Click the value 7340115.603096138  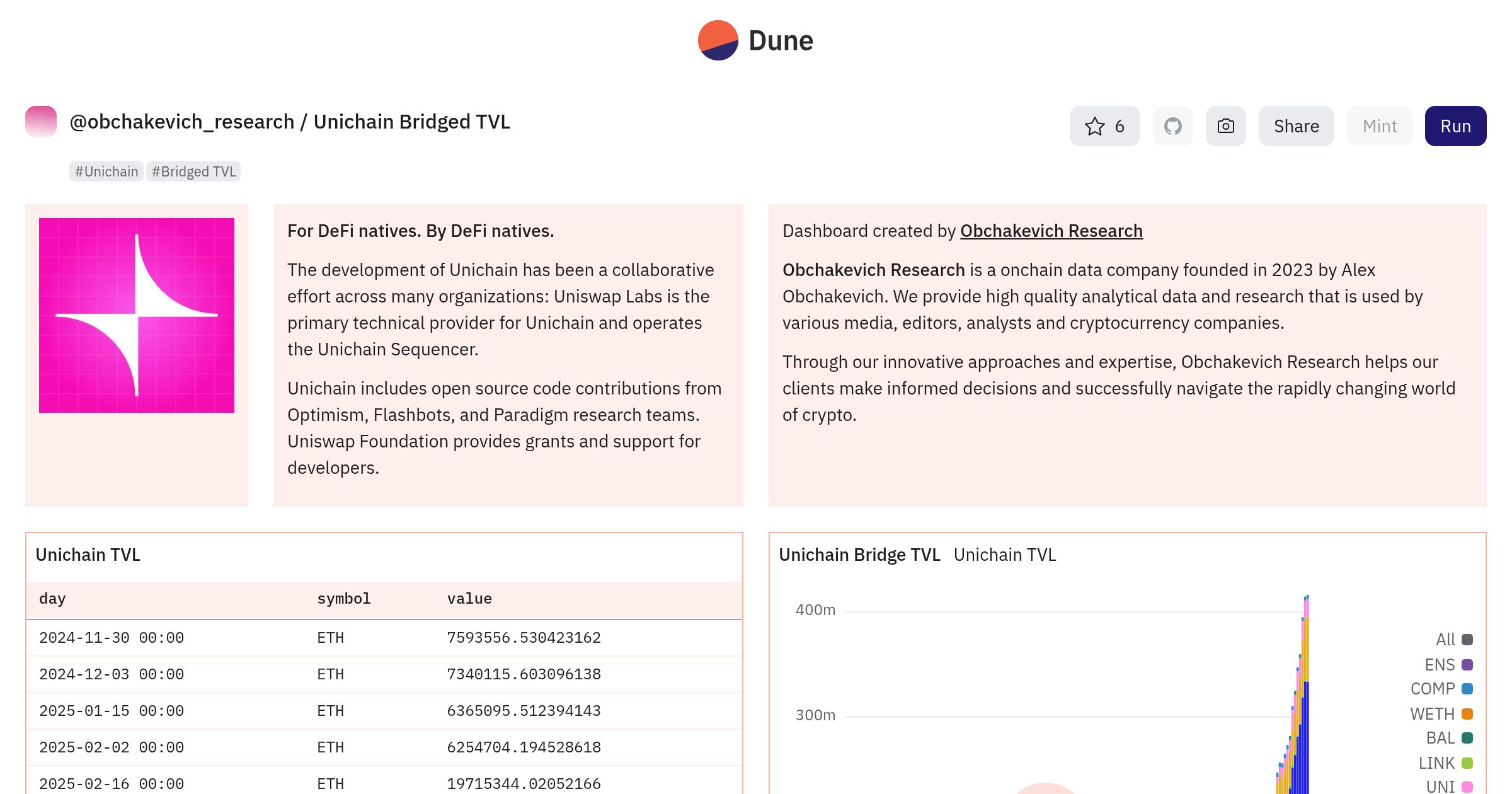click(x=524, y=674)
